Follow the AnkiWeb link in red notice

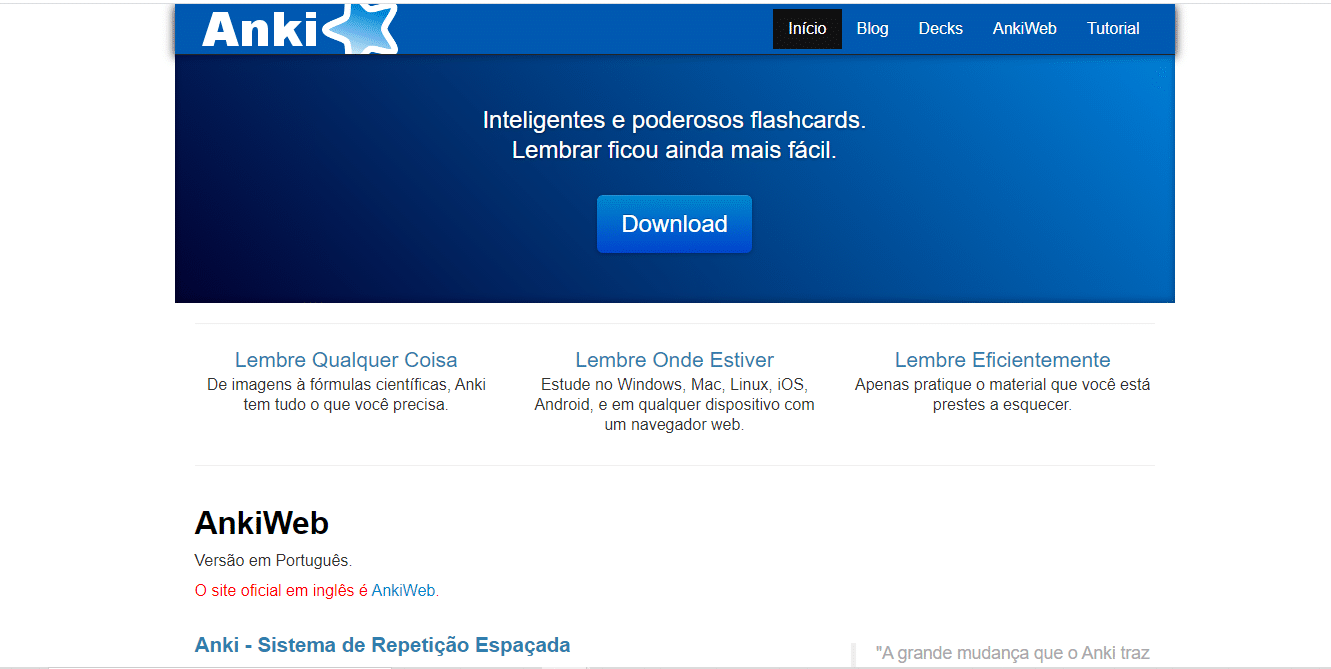[403, 591]
